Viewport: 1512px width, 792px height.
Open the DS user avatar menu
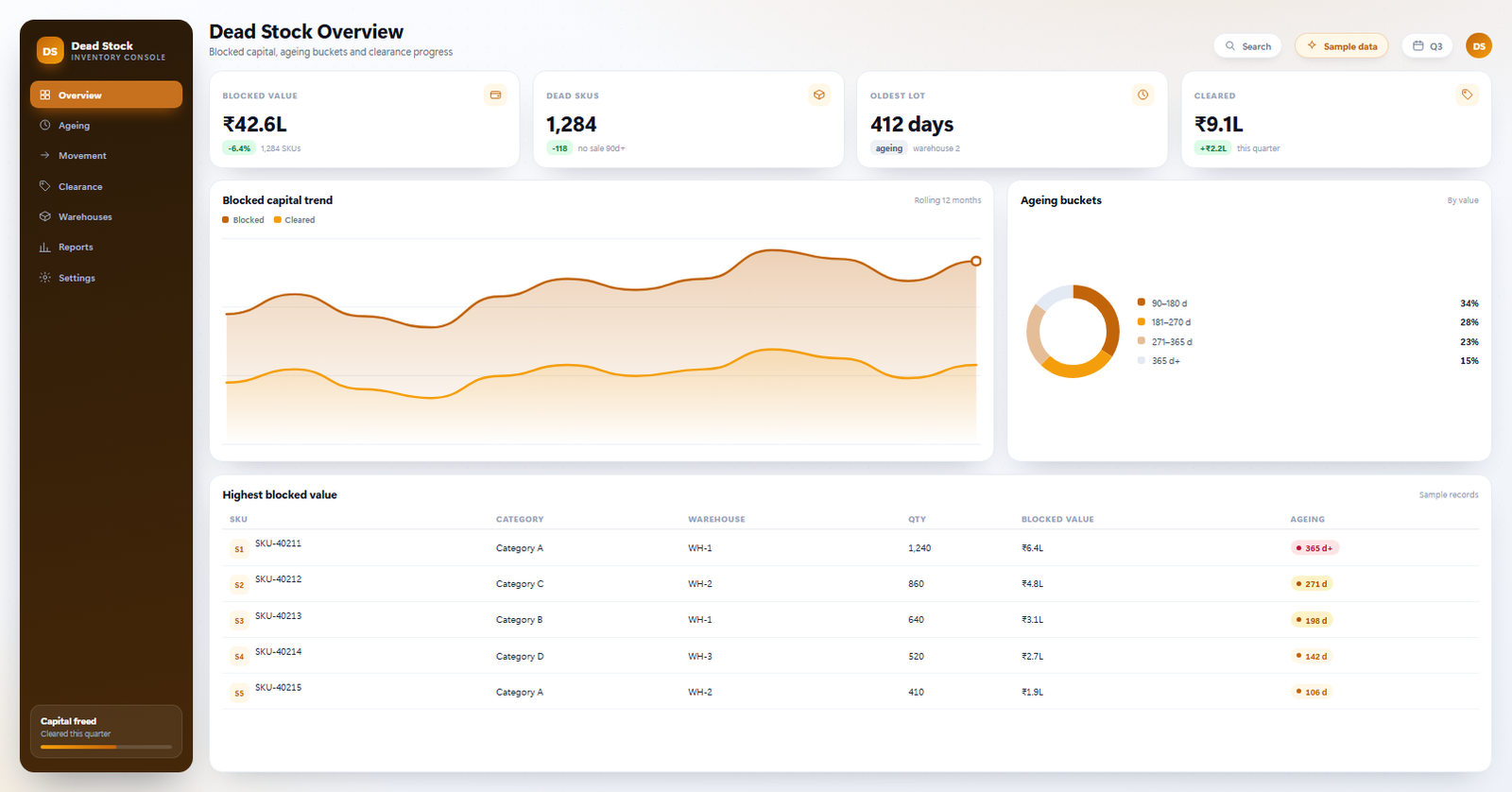coord(1479,45)
